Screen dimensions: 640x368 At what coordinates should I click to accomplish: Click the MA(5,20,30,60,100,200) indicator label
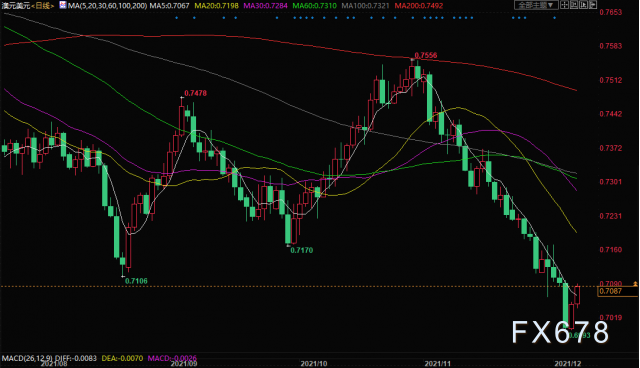(107, 6)
